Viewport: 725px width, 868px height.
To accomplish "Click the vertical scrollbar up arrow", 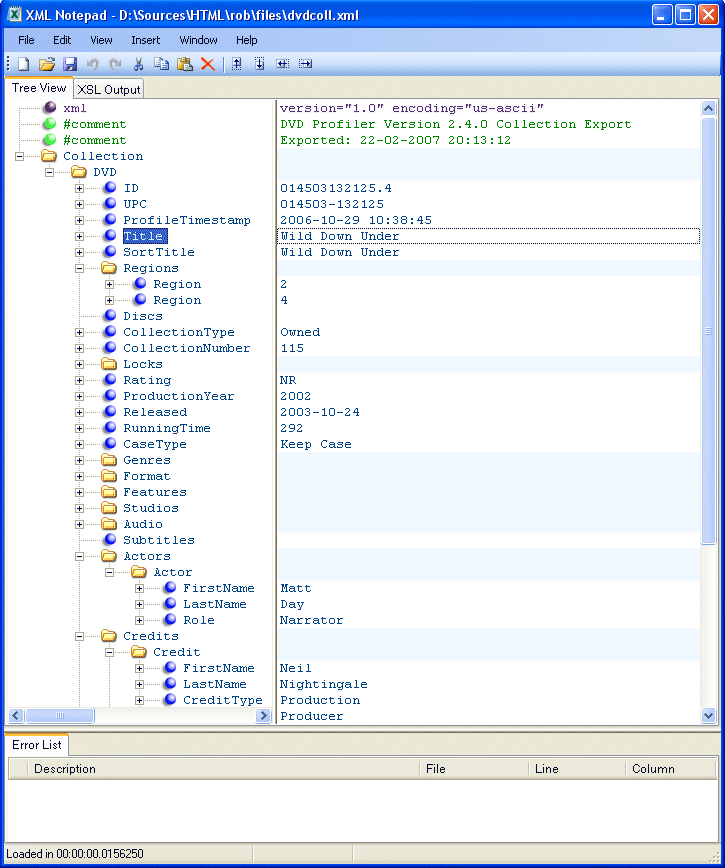I will click(x=708, y=108).
